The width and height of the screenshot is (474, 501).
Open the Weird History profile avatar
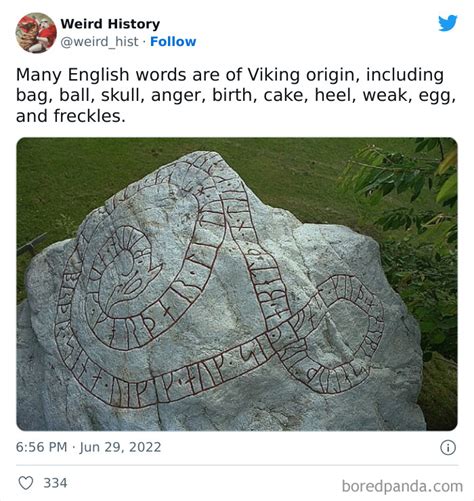(36, 33)
